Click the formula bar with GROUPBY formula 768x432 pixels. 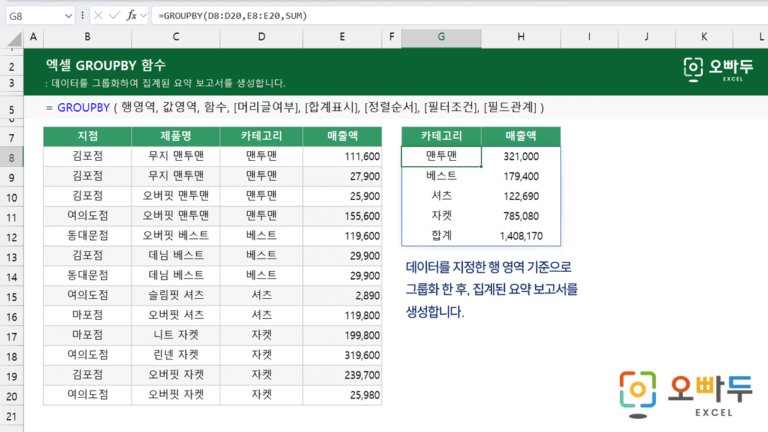[x=460, y=16]
